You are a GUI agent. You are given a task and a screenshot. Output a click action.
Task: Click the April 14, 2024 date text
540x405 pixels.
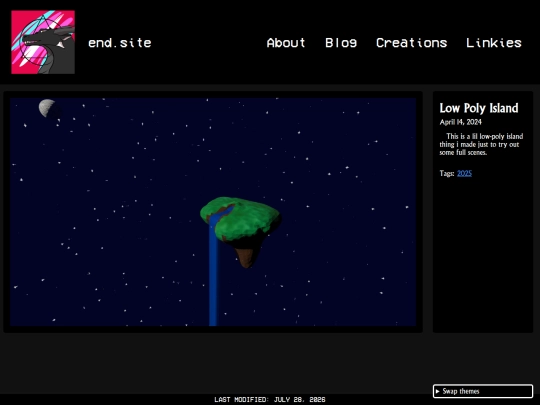click(x=460, y=122)
